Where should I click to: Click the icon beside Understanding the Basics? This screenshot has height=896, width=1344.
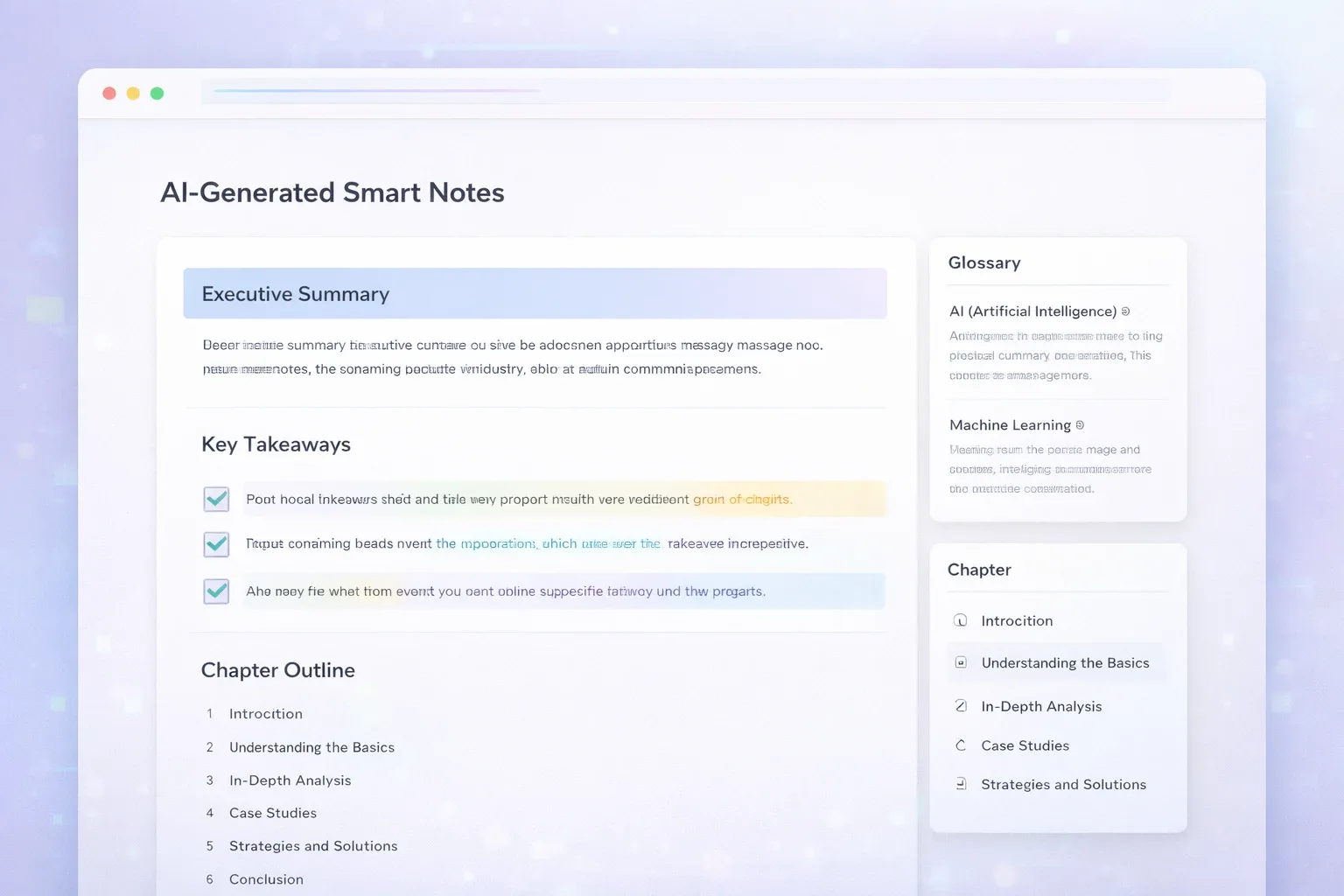pos(961,662)
